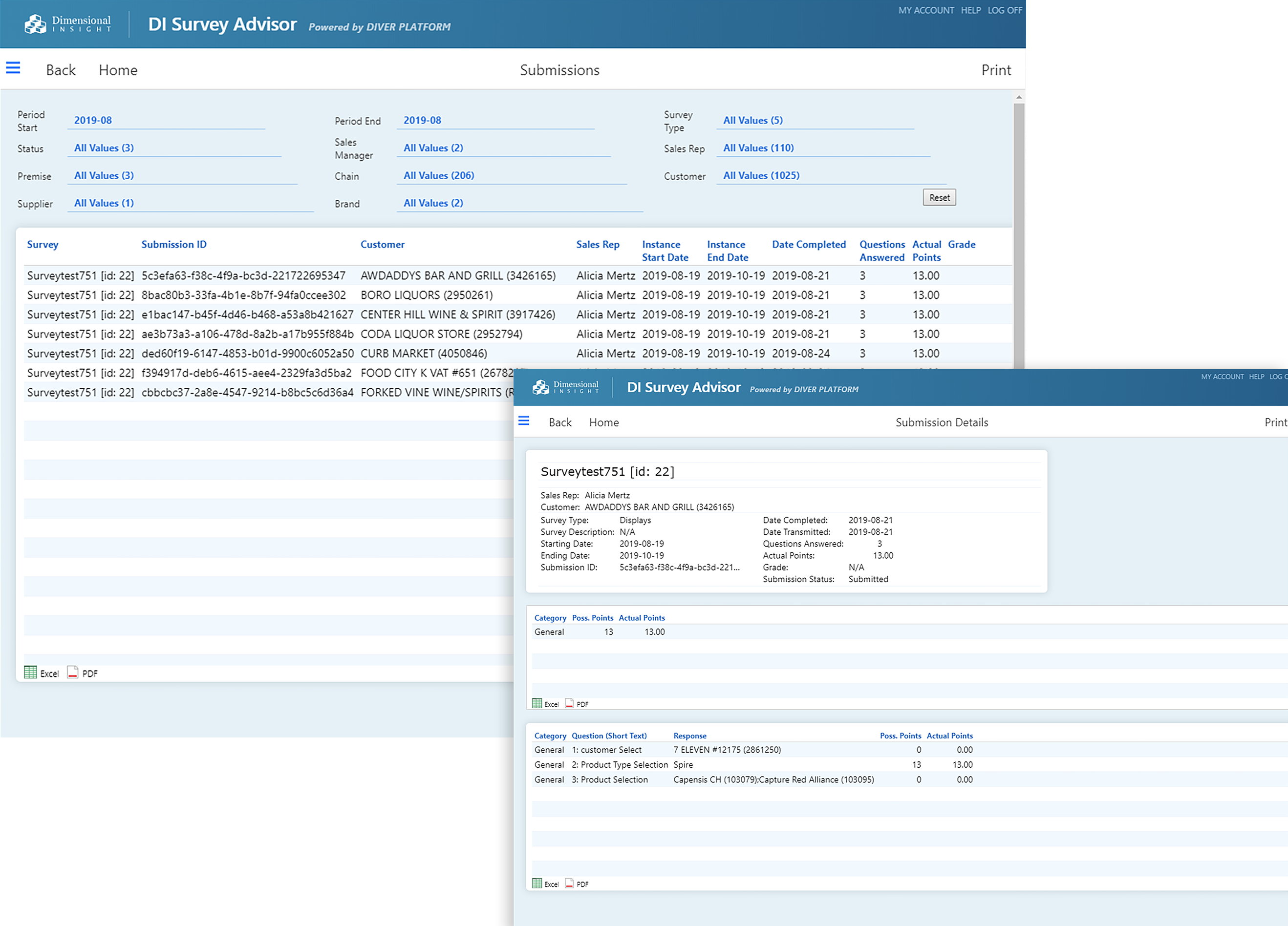Click Dimensional Insight logo in Submission Details header
This screenshot has height=926, width=1288.
566,387
